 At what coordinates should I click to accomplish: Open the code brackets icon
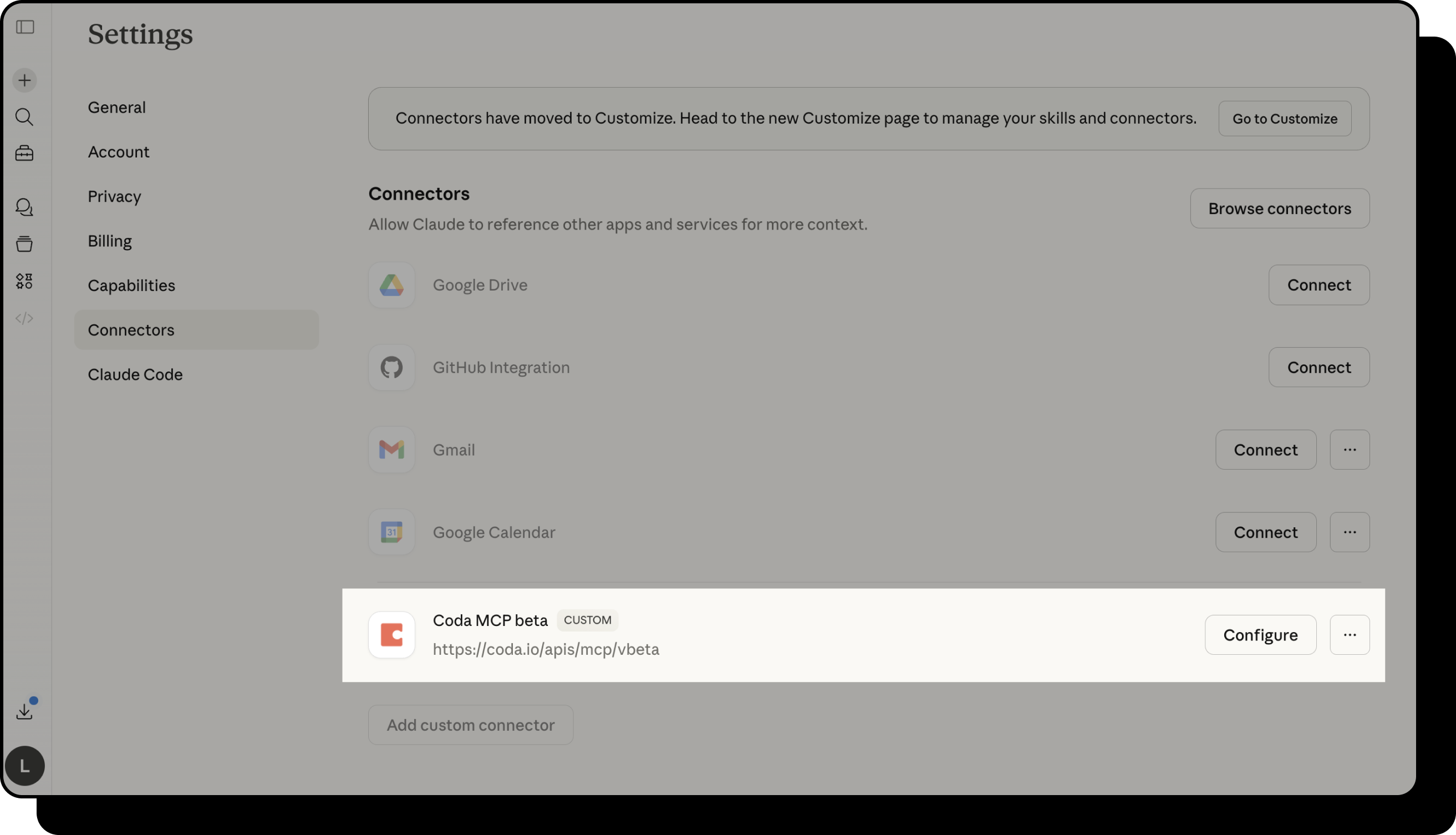pos(24,318)
